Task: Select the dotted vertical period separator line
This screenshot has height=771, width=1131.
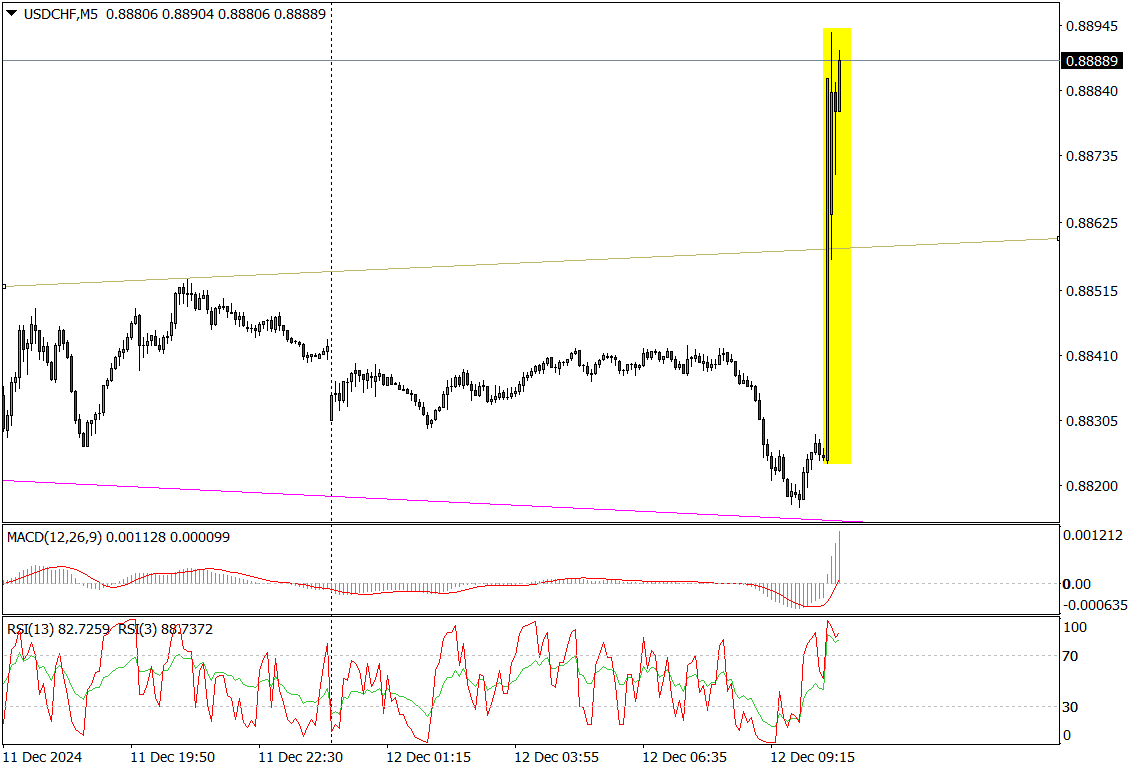Action: point(332,375)
